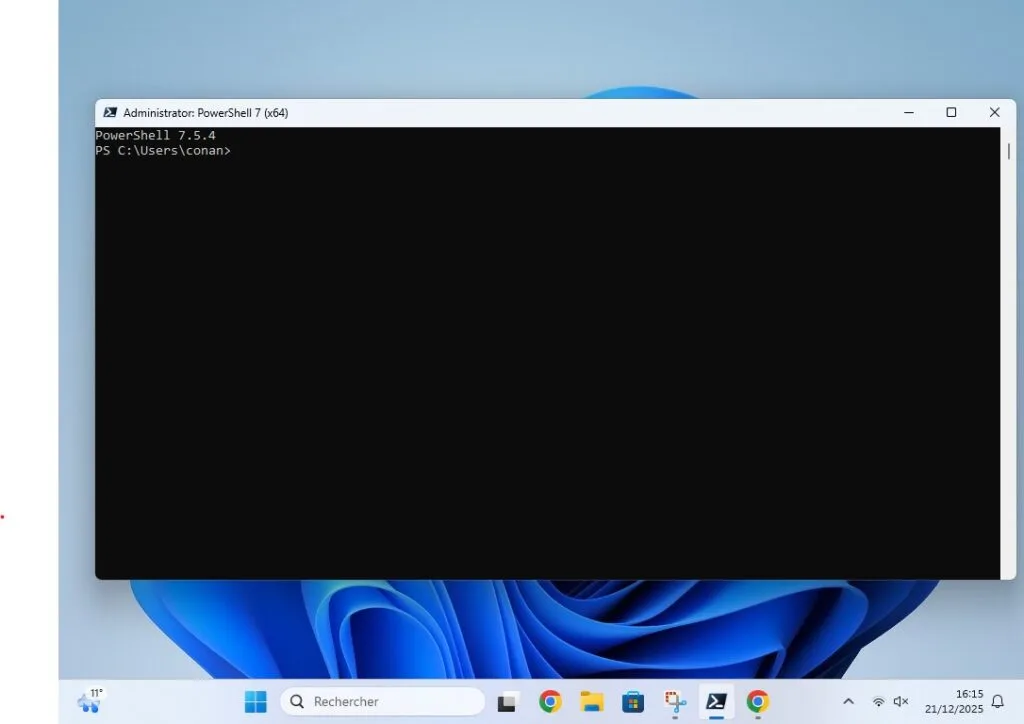
Task: Open Microsoft Store from taskbar
Action: [x=633, y=702]
